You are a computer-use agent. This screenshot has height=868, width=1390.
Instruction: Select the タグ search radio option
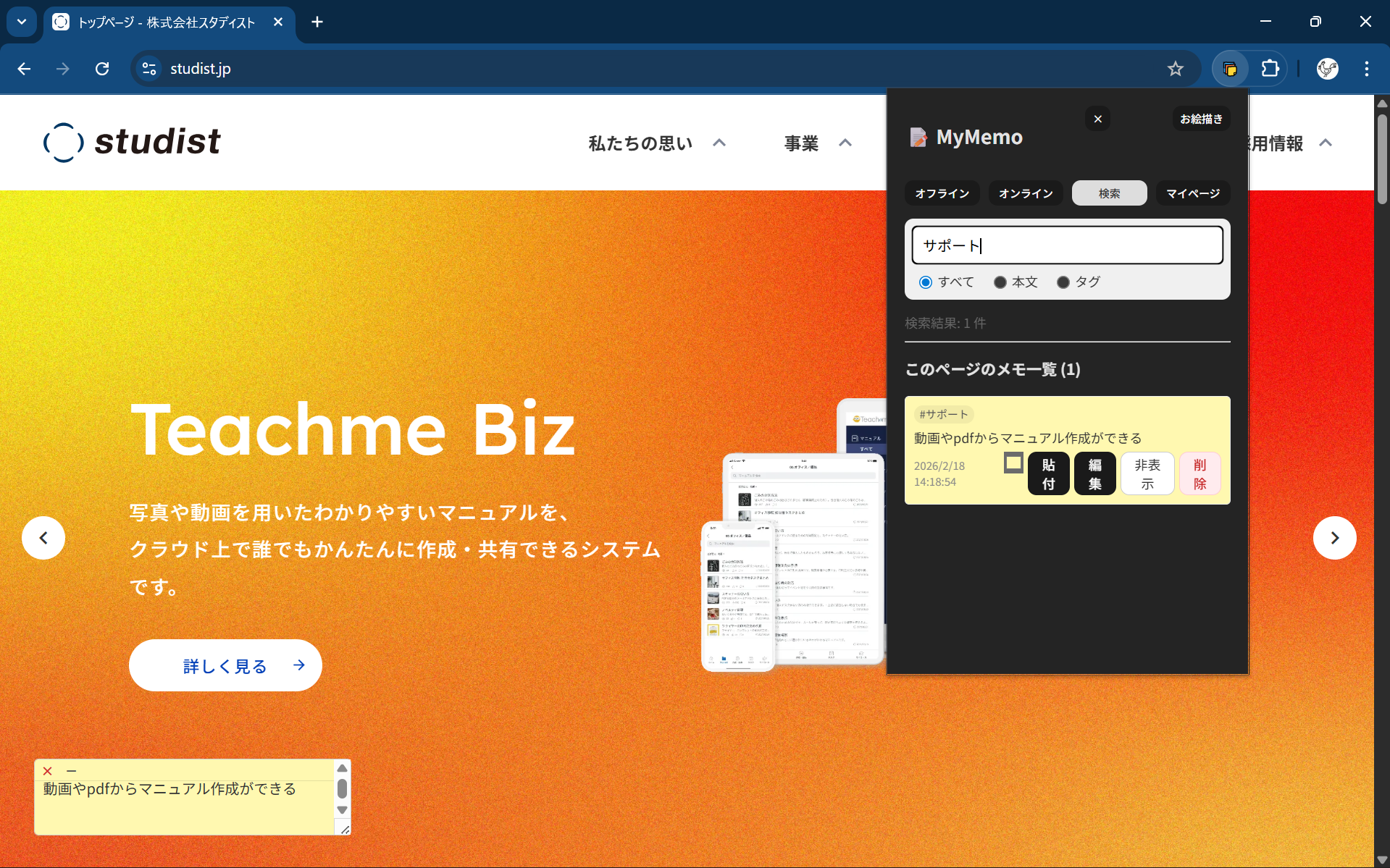tap(1063, 282)
